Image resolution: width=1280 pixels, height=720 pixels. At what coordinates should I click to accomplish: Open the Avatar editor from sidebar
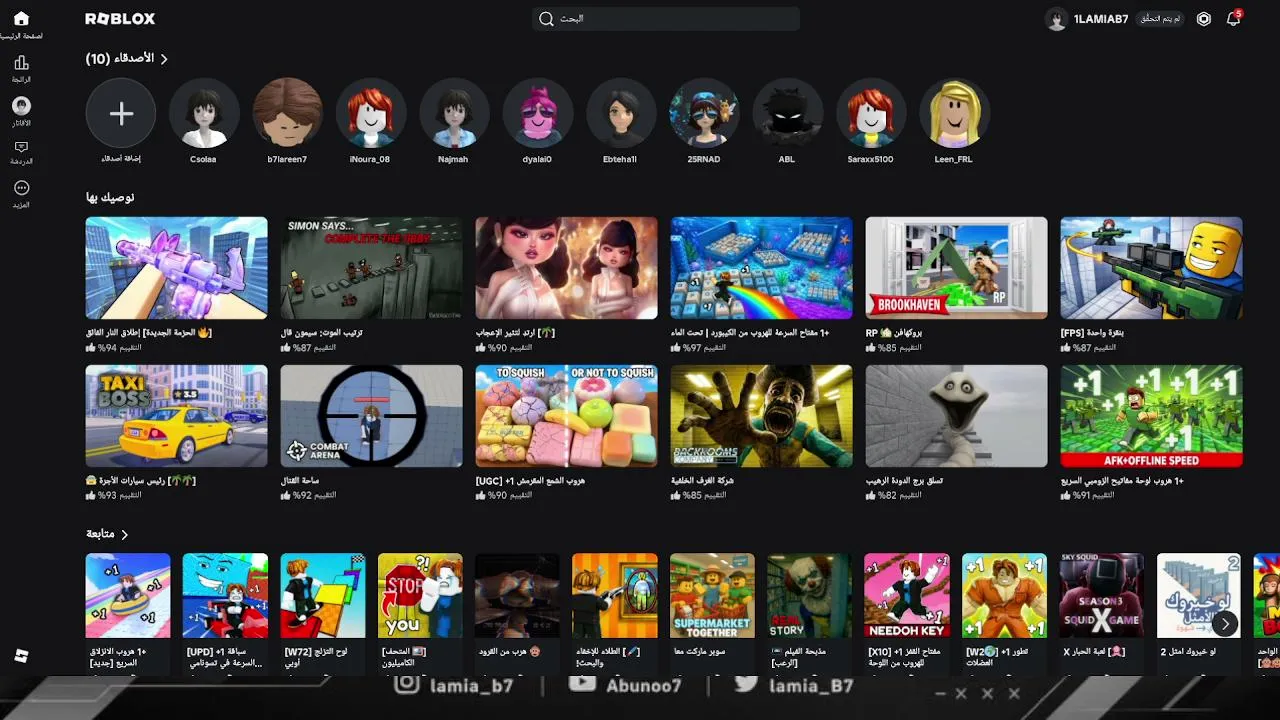point(21,106)
